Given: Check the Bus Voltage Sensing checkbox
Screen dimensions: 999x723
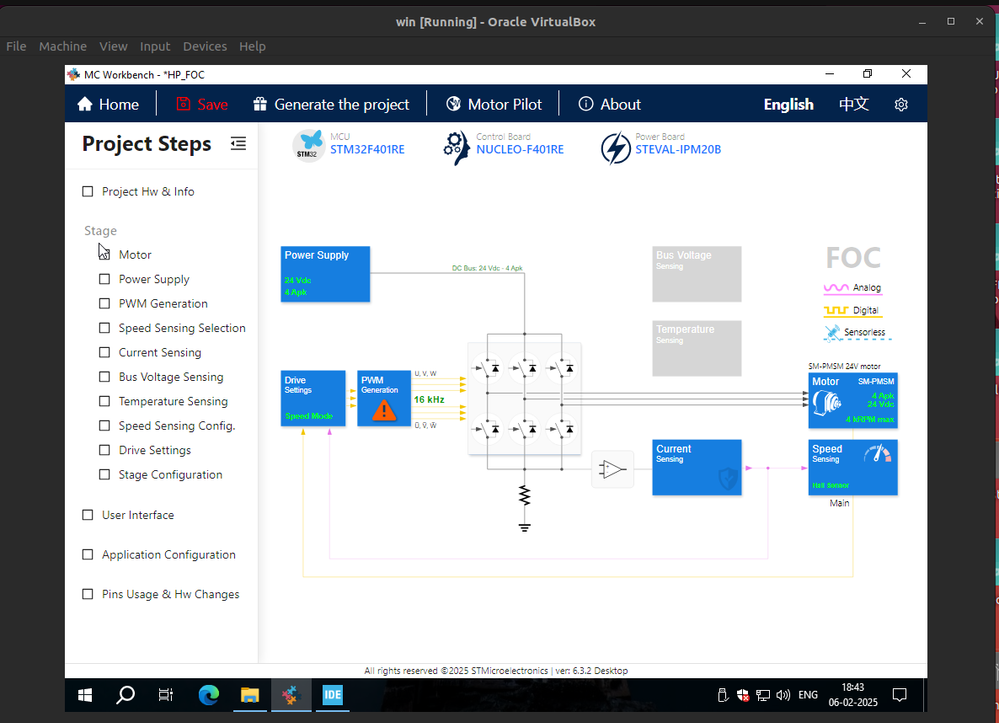Looking at the screenshot, I should [x=104, y=377].
